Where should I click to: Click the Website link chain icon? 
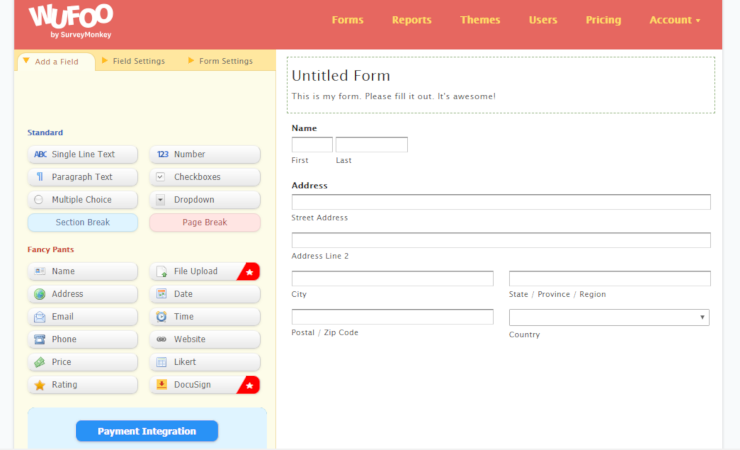(161, 339)
